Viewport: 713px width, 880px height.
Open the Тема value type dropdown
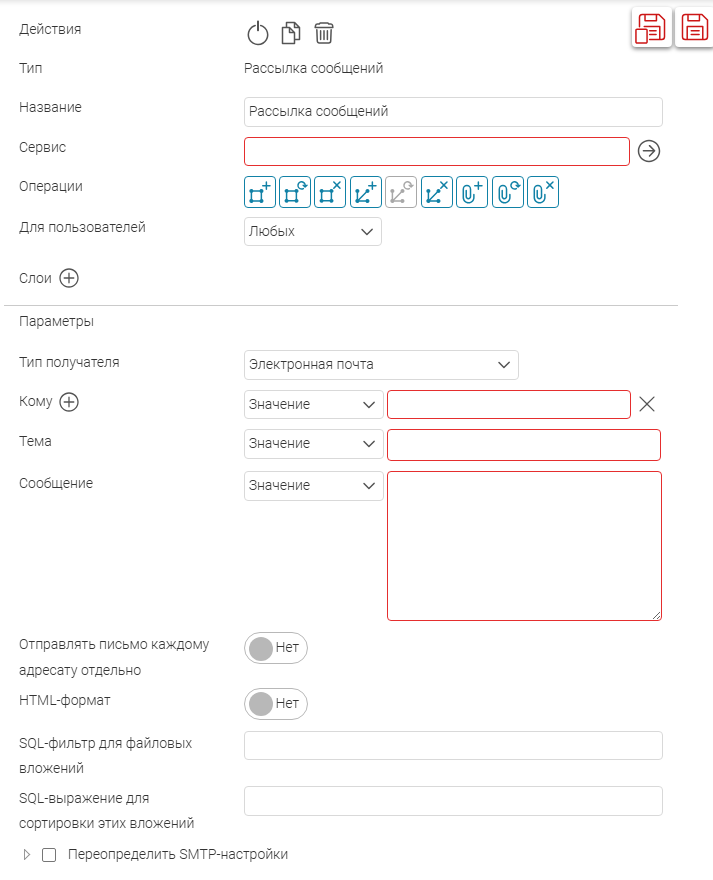click(x=313, y=443)
